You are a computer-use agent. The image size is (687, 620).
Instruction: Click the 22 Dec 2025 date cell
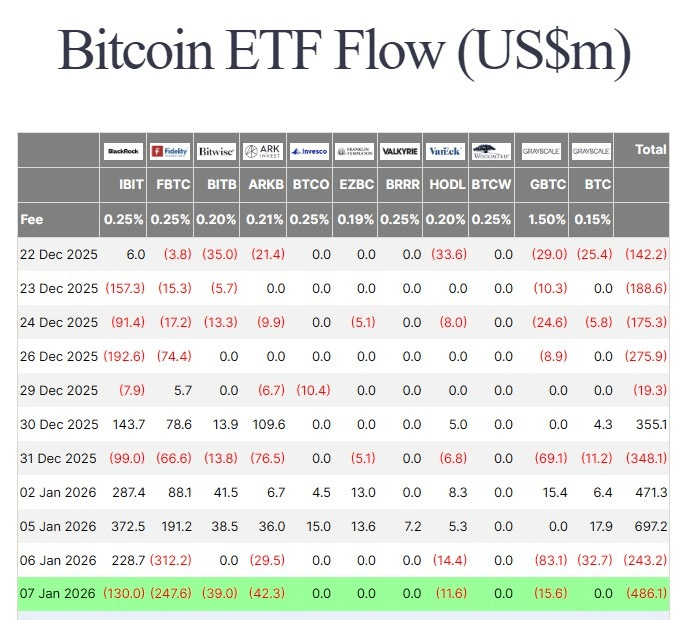(x=59, y=254)
